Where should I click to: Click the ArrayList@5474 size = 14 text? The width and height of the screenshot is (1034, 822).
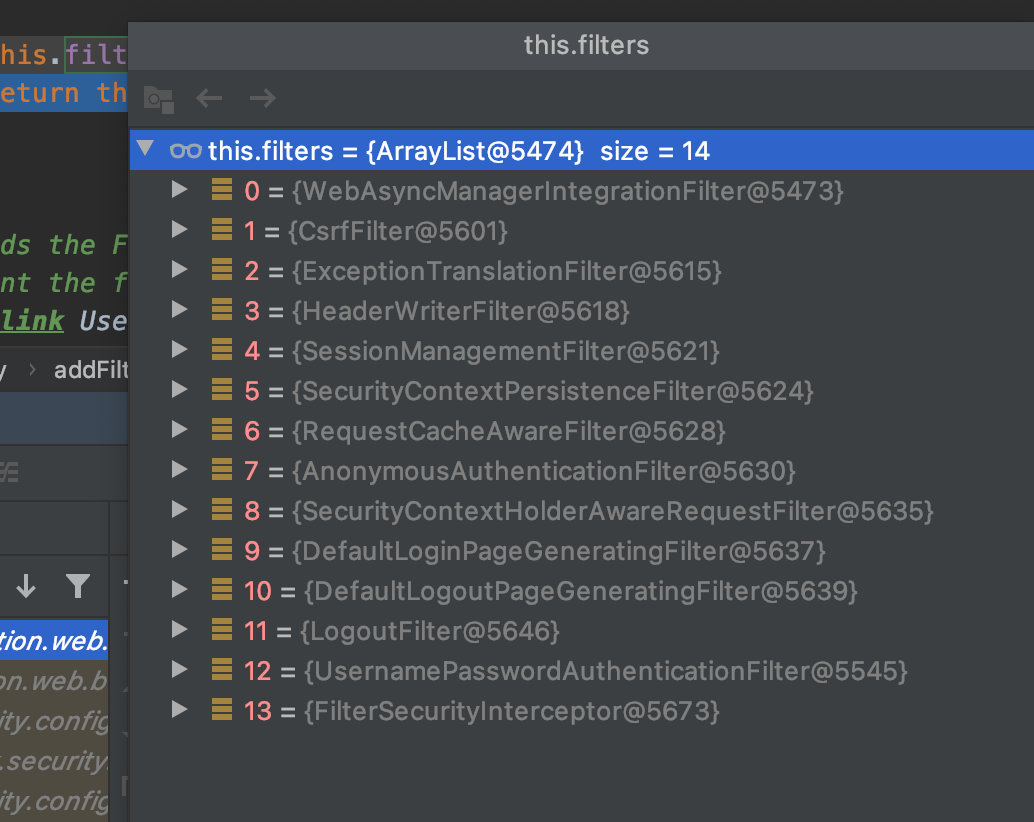[538, 151]
